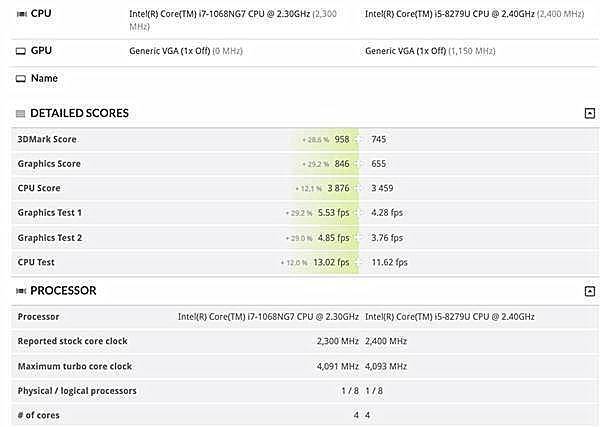The image size is (600, 427).
Task: Open the i5-8279U CPU entry in the top row
Action: point(474,14)
